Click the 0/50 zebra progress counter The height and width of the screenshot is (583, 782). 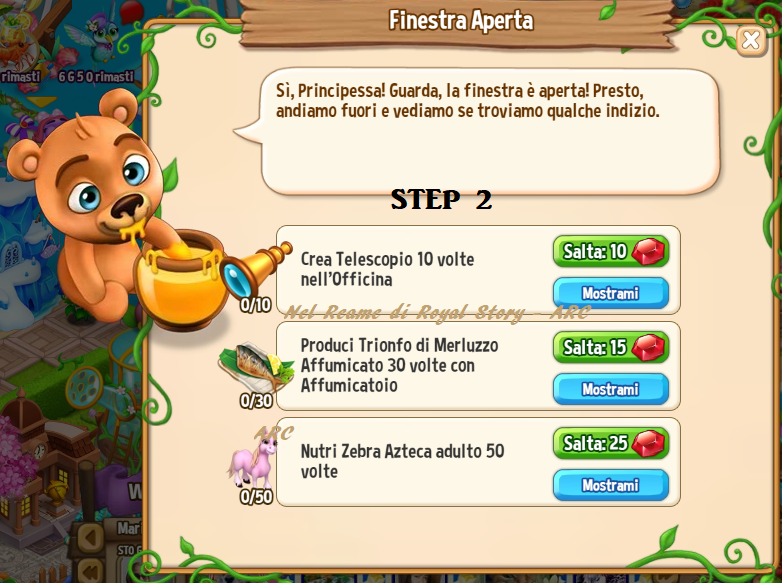click(x=256, y=496)
